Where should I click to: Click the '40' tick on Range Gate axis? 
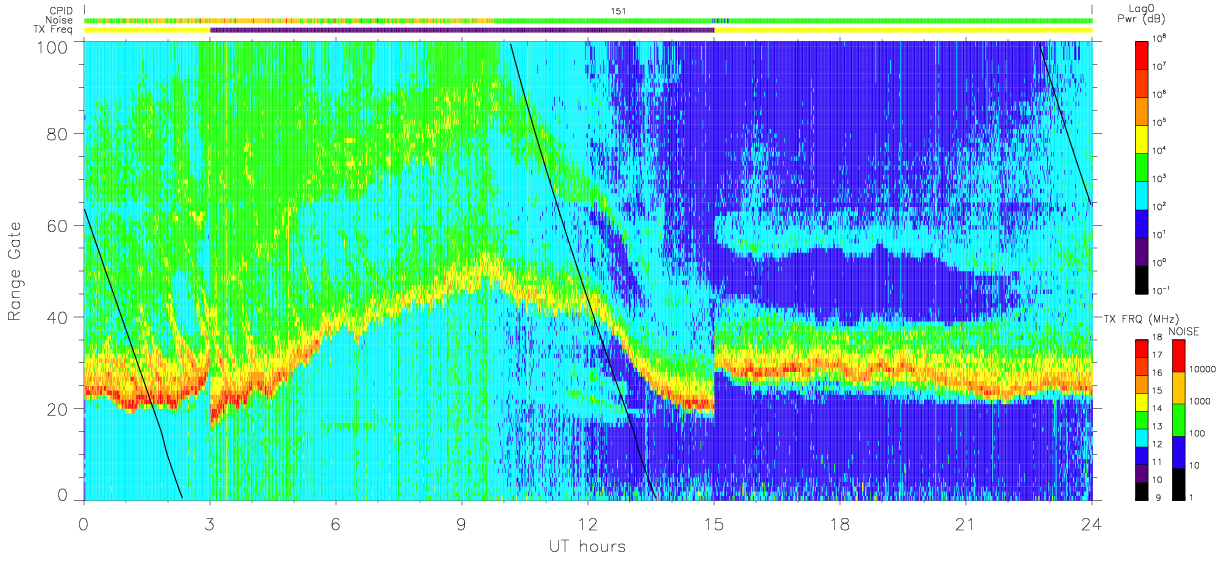click(58, 317)
